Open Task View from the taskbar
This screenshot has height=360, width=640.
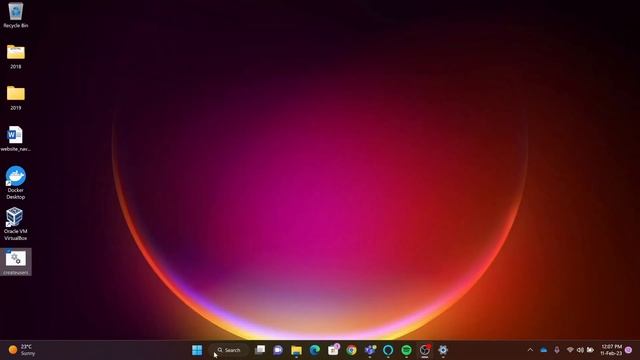click(260, 350)
